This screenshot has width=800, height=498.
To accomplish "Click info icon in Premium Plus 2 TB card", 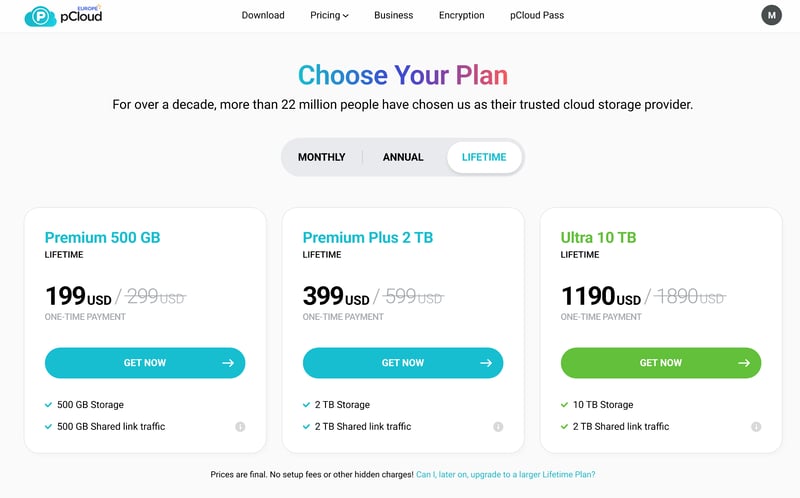I will [x=498, y=427].
